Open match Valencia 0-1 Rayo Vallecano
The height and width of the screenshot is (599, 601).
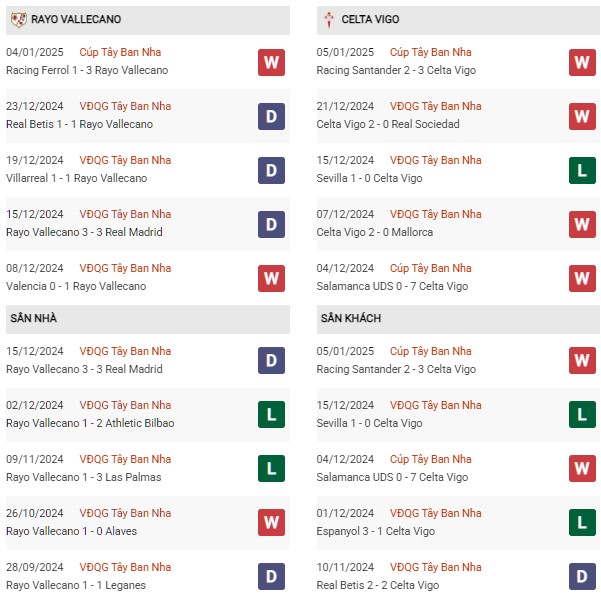(x=76, y=286)
